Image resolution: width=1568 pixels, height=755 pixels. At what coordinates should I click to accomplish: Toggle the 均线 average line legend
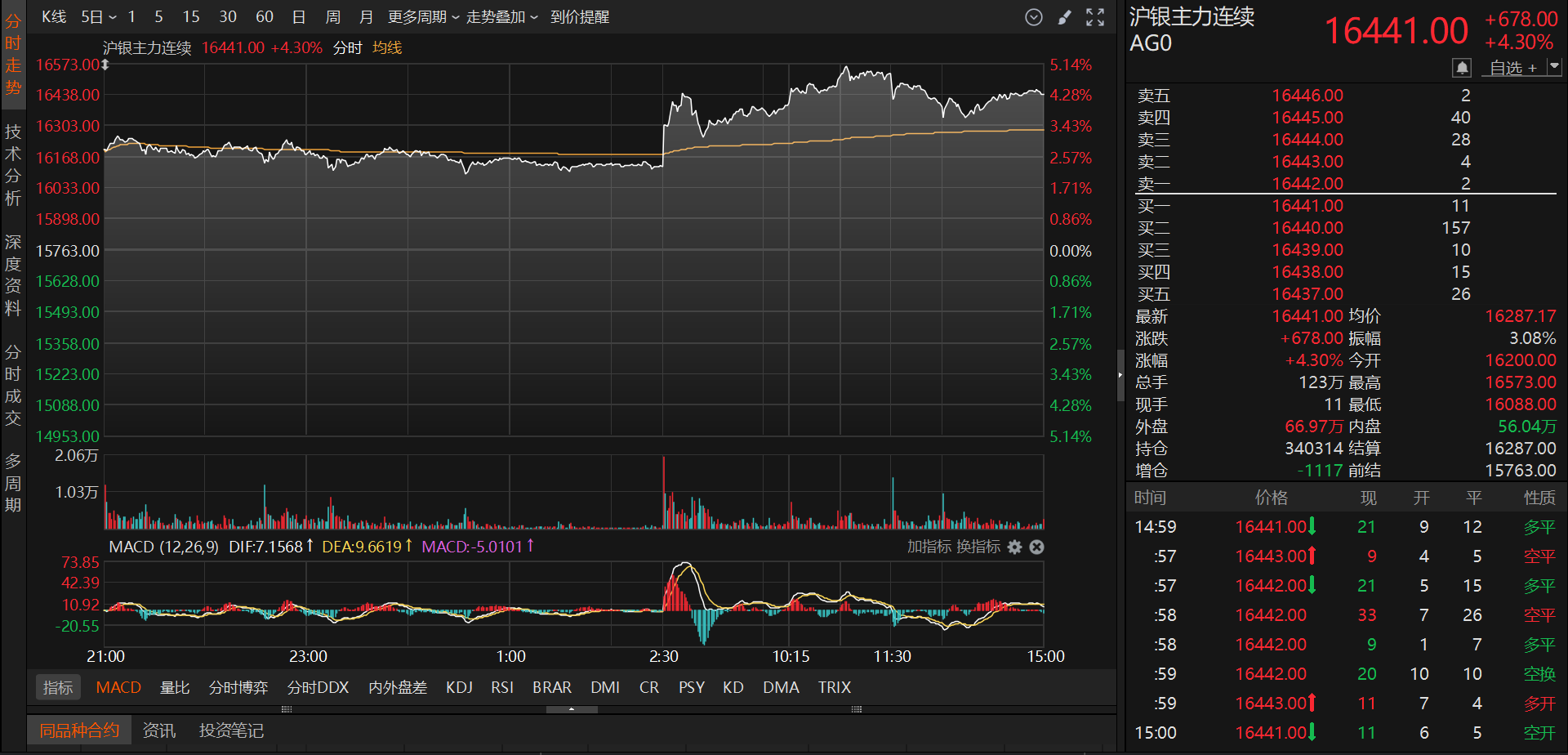[x=387, y=48]
